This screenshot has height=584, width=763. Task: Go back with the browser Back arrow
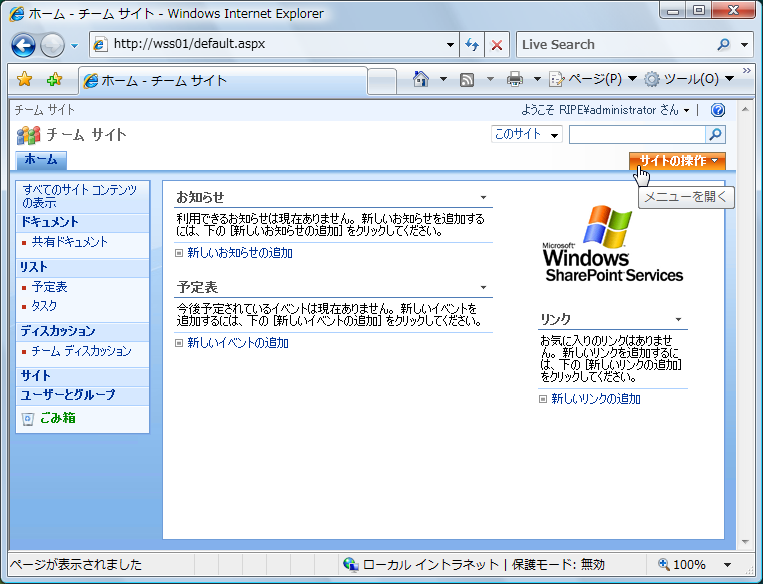(x=23, y=45)
